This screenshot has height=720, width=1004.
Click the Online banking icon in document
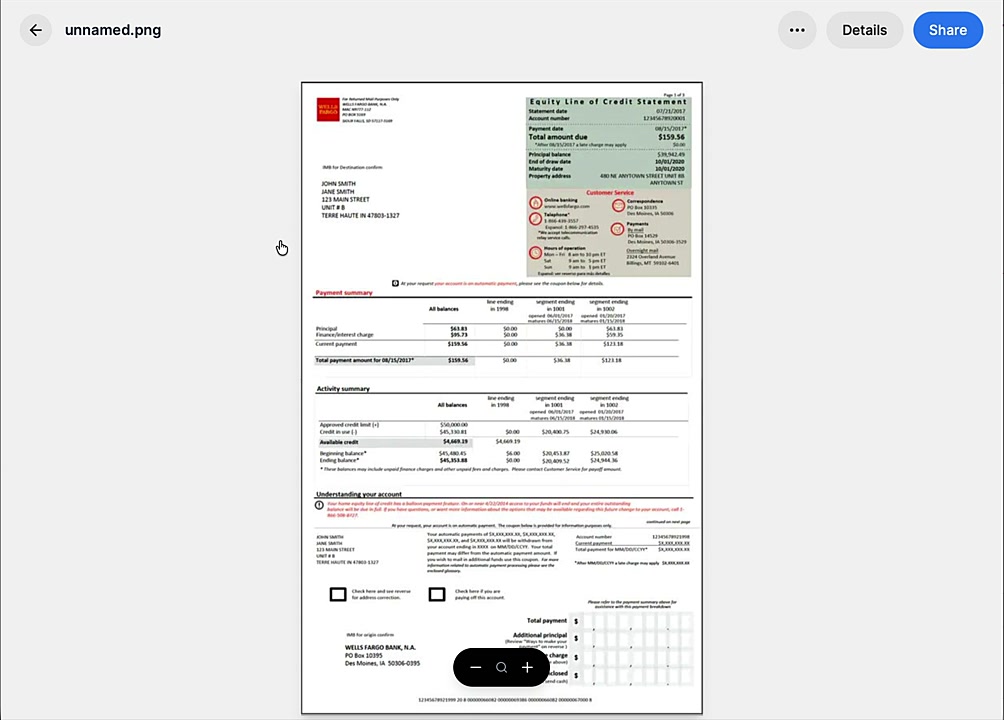535,203
